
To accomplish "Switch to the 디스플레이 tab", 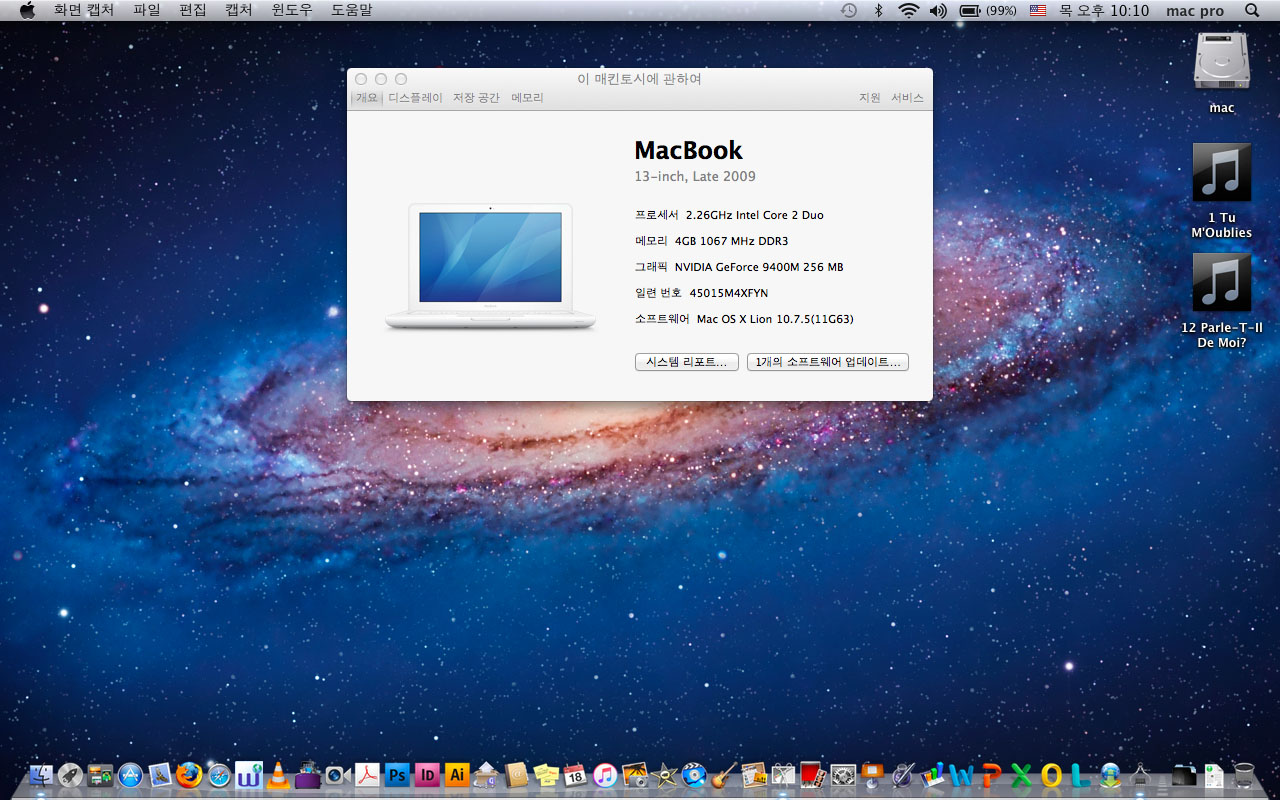I will [x=415, y=98].
